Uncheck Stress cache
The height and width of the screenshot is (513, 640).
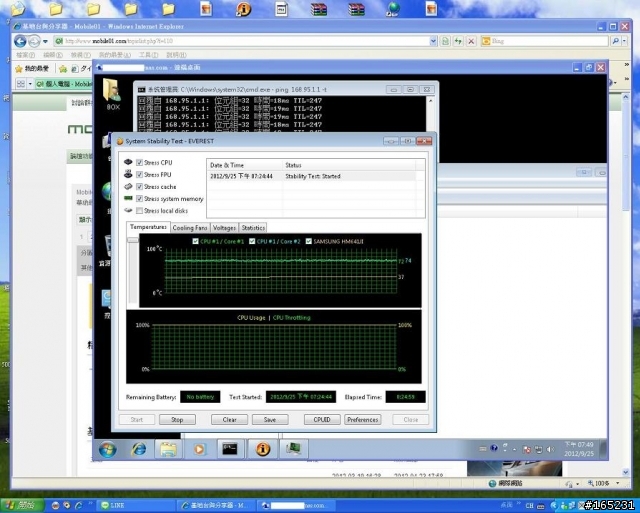click(140, 187)
